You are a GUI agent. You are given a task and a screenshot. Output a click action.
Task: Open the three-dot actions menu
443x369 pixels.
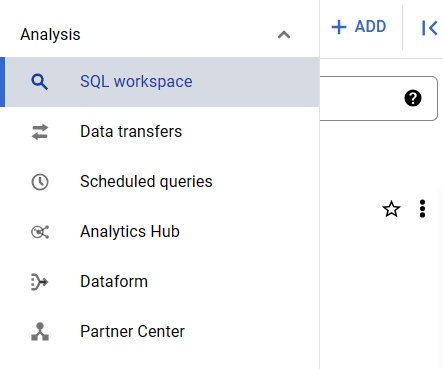point(422,209)
